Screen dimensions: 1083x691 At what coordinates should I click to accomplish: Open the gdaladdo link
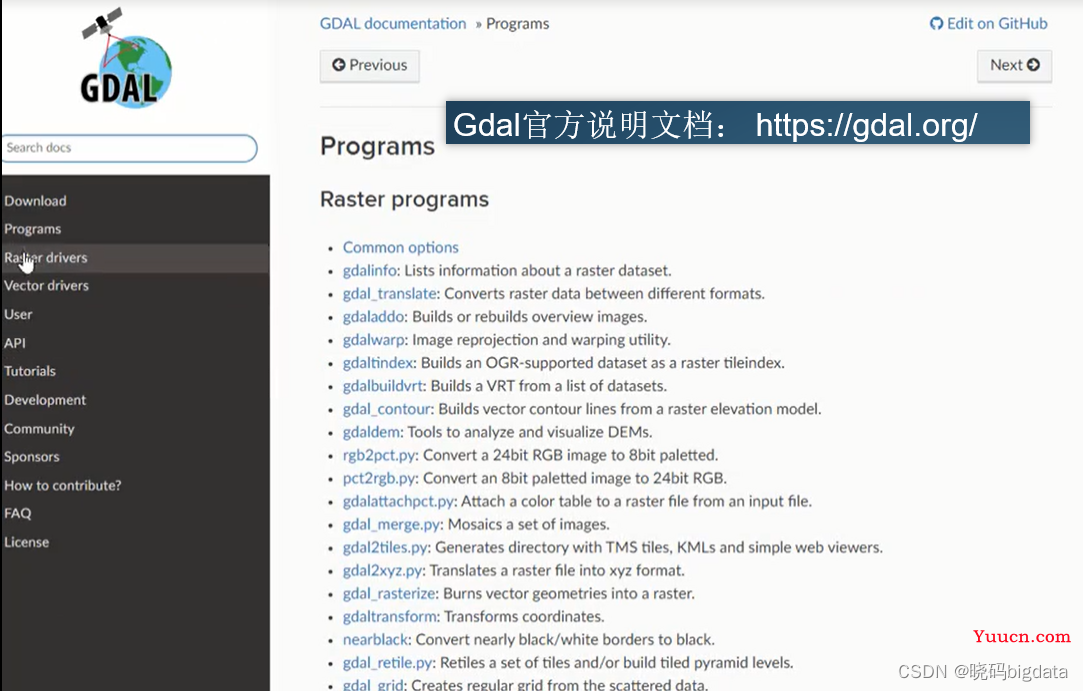click(x=374, y=317)
